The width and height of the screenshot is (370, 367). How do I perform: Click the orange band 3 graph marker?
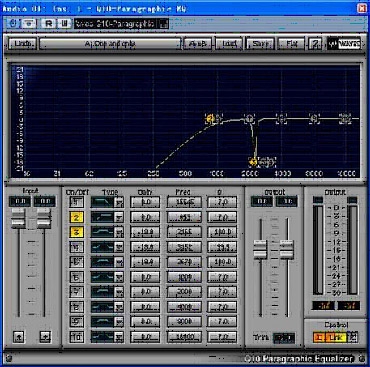(x=253, y=162)
